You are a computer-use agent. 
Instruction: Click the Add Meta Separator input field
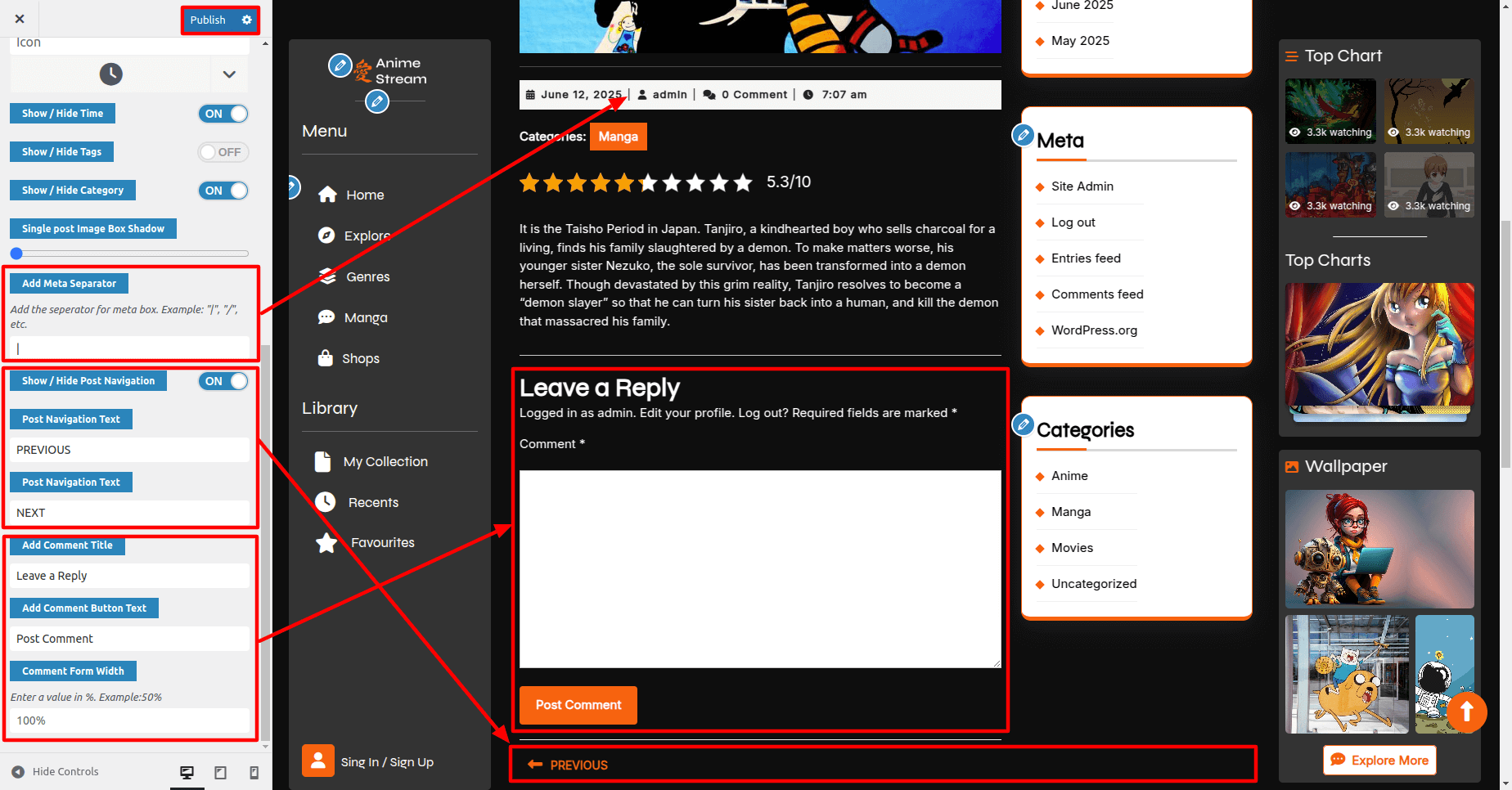pos(129,348)
